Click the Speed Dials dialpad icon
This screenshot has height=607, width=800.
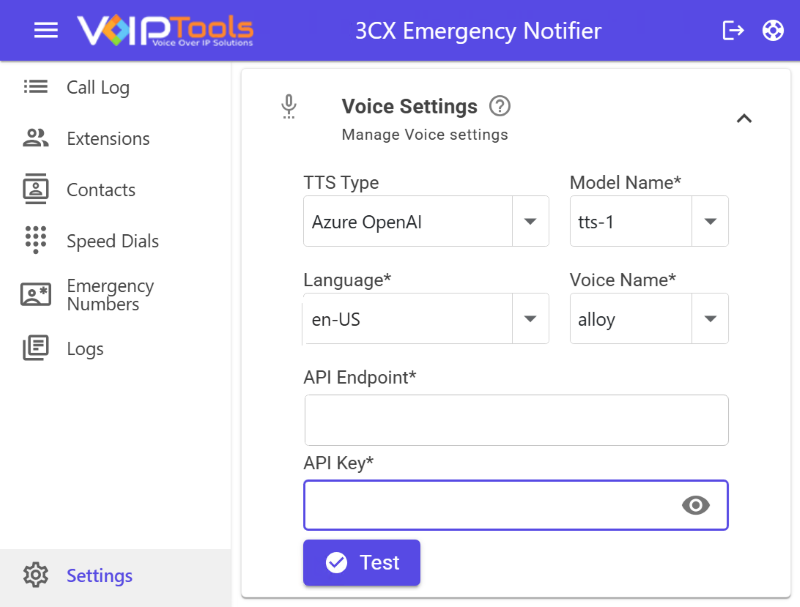36,240
